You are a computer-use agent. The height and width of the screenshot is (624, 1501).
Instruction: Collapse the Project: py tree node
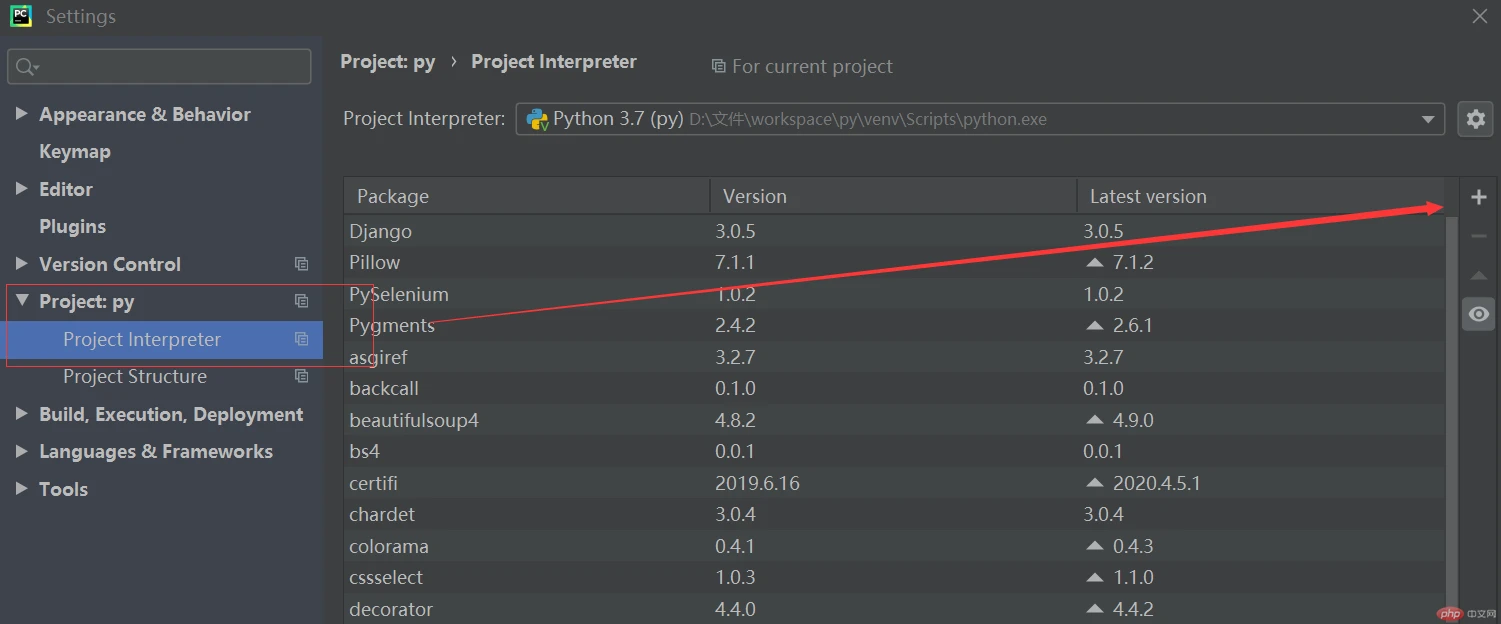[21, 301]
